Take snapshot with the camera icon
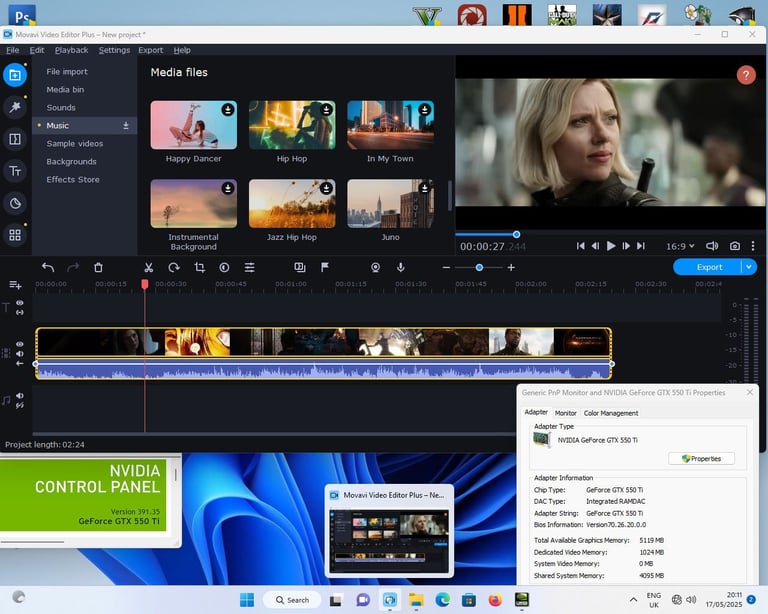Viewport: 768px width, 614px height. pos(735,246)
